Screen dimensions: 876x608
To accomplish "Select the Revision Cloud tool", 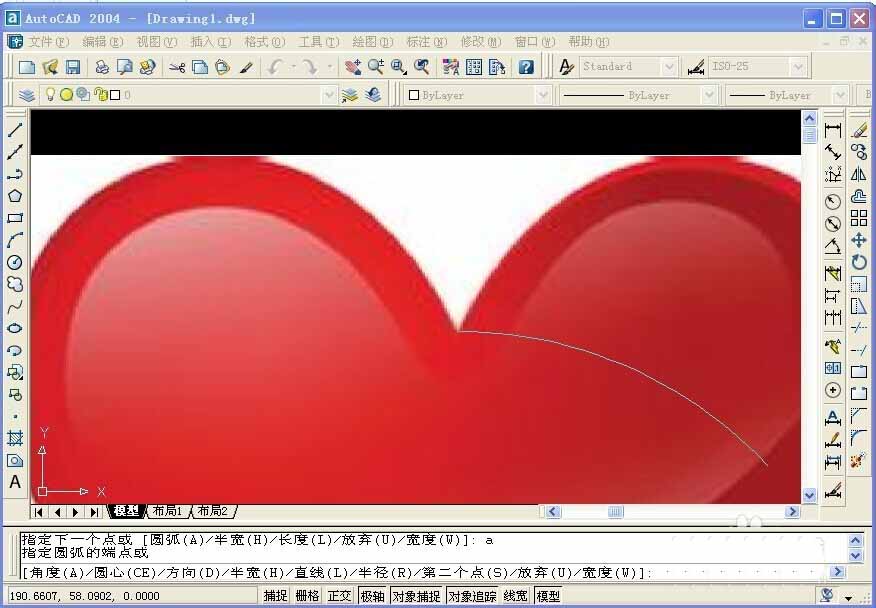I will tap(15, 284).
